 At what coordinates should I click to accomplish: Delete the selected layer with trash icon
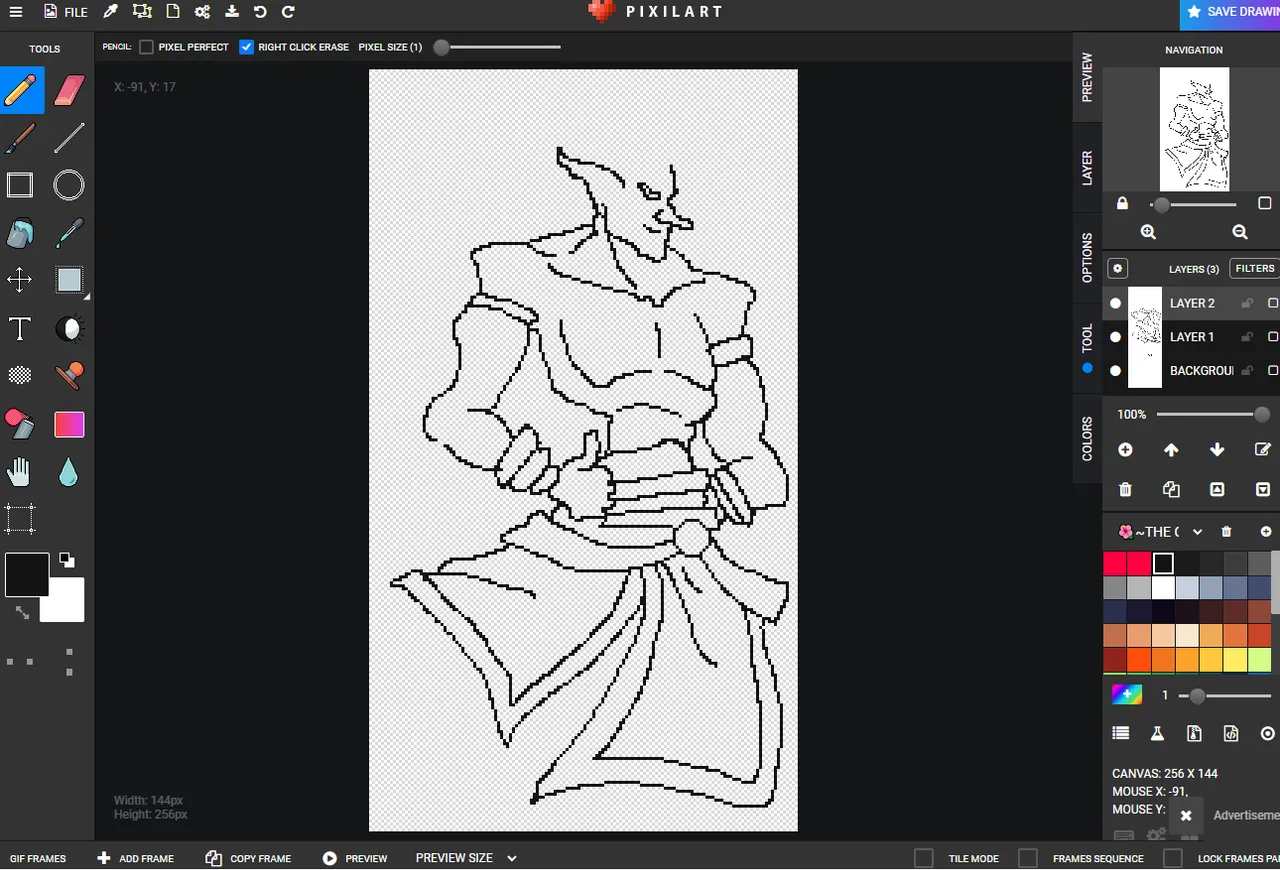tap(1125, 490)
